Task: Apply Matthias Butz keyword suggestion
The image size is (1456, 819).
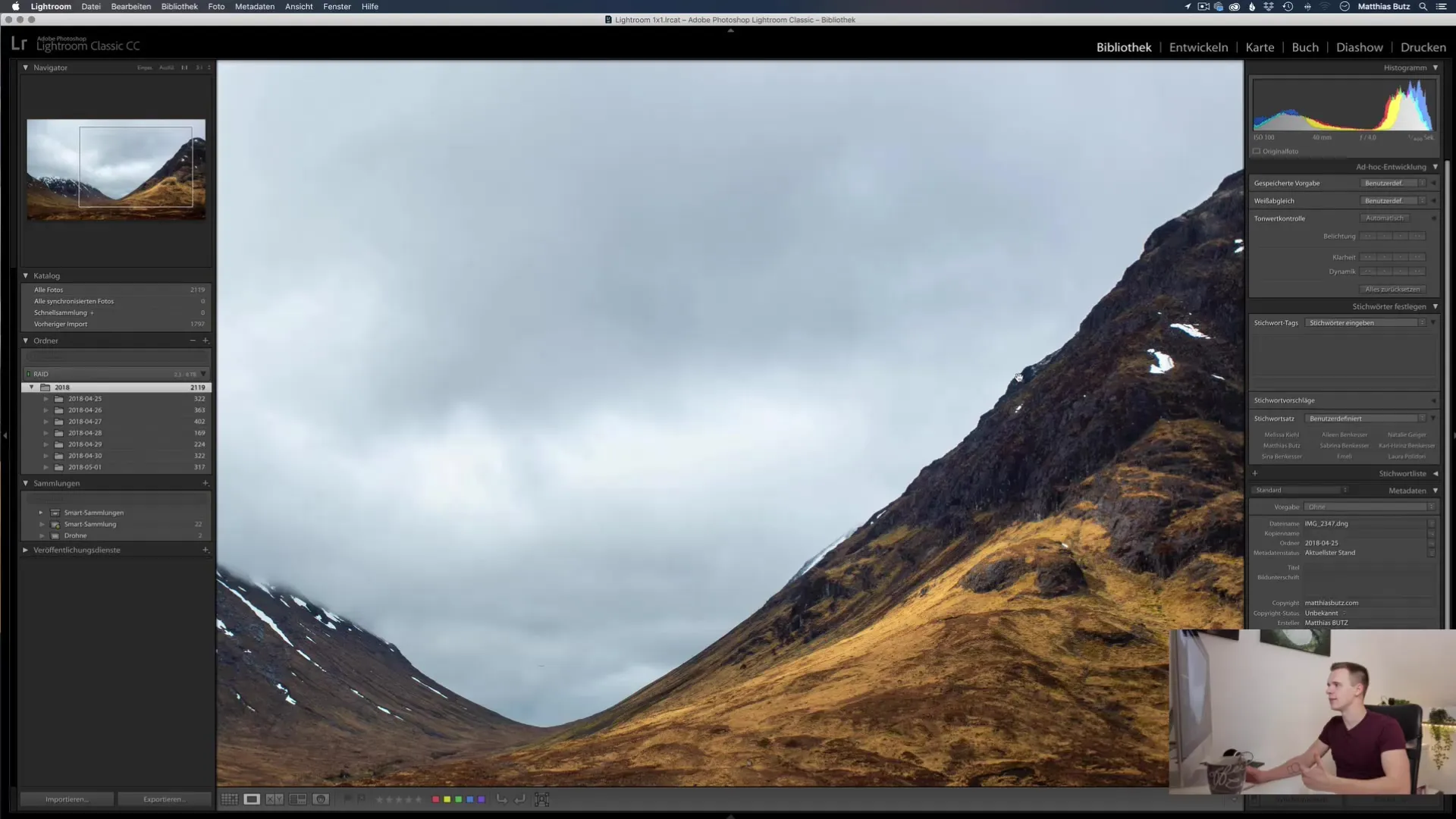Action: coord(1282,446)
